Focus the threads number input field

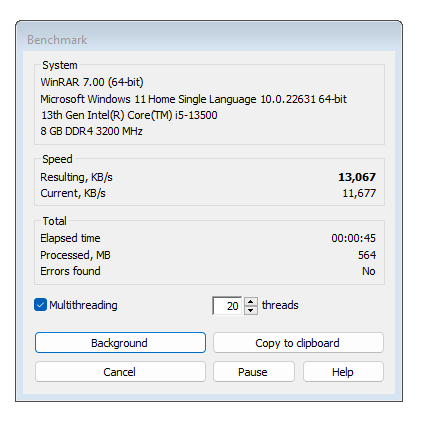pos(228,306)
